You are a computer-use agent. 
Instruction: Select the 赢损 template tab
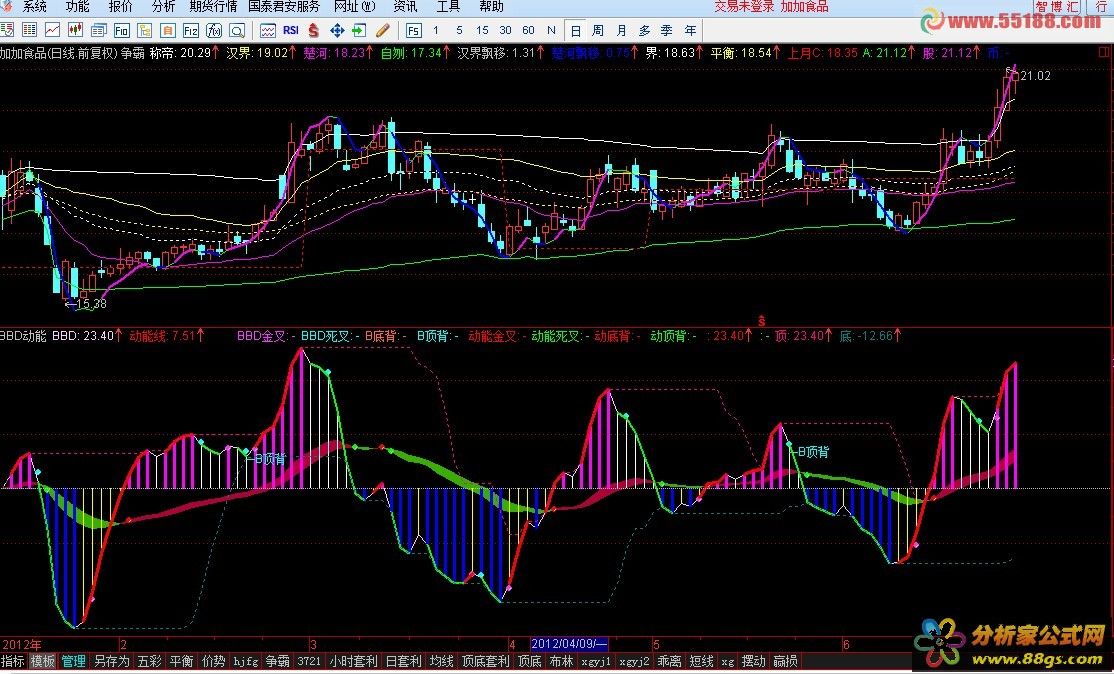tap(786, 661)
